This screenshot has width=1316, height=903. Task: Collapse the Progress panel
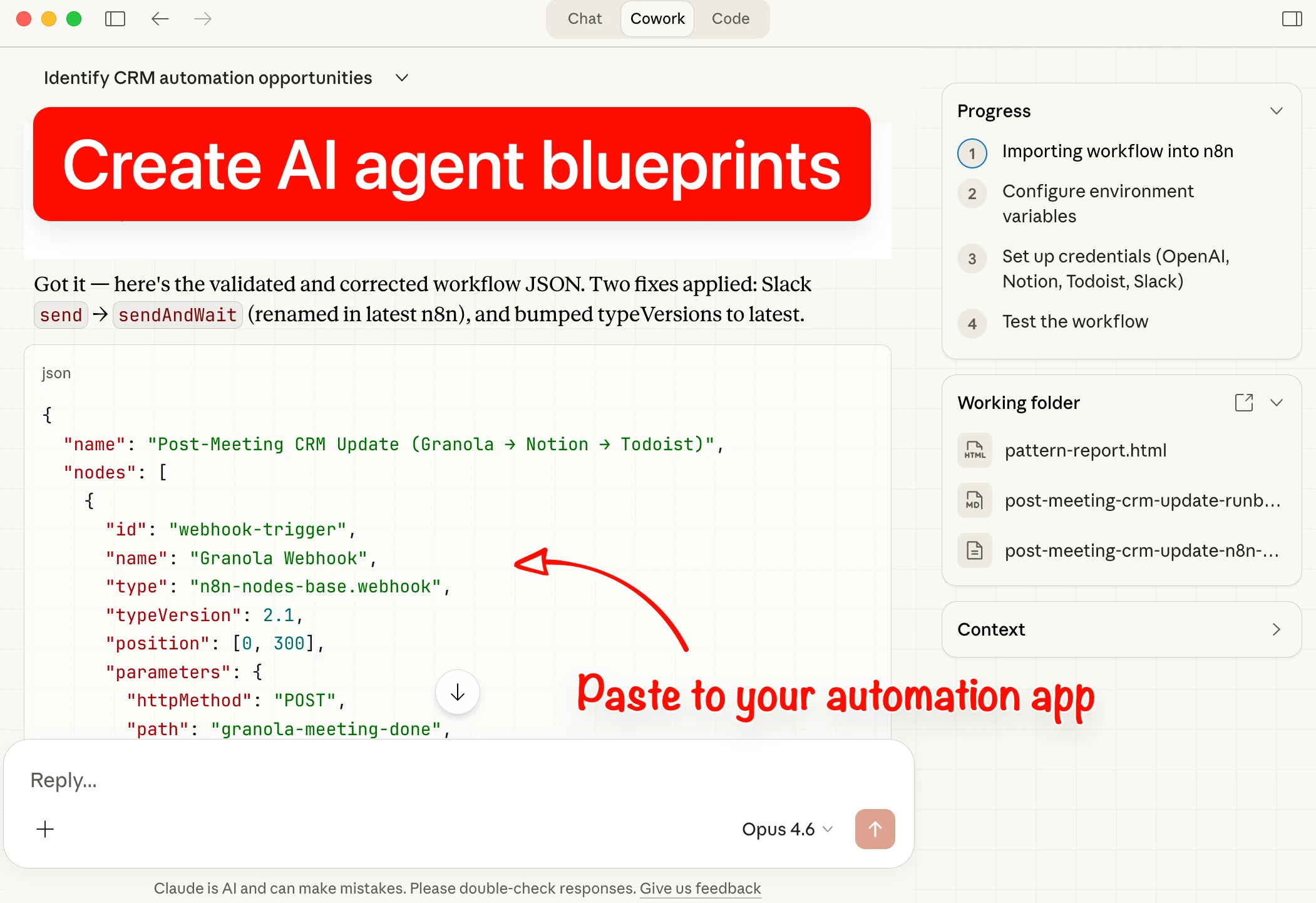pos(1276,111)
